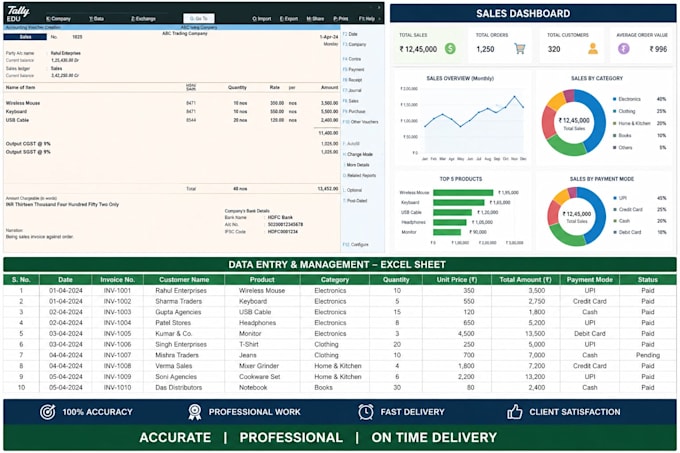Click the Invoice No. column header
Viewport: 680px width, 453px height.
pos(117,280)
